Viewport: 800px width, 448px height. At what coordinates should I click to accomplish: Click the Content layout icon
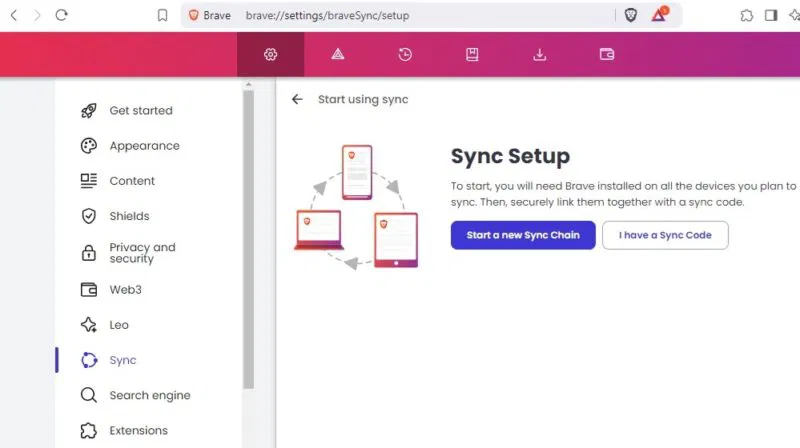click(x=89, y=181)
